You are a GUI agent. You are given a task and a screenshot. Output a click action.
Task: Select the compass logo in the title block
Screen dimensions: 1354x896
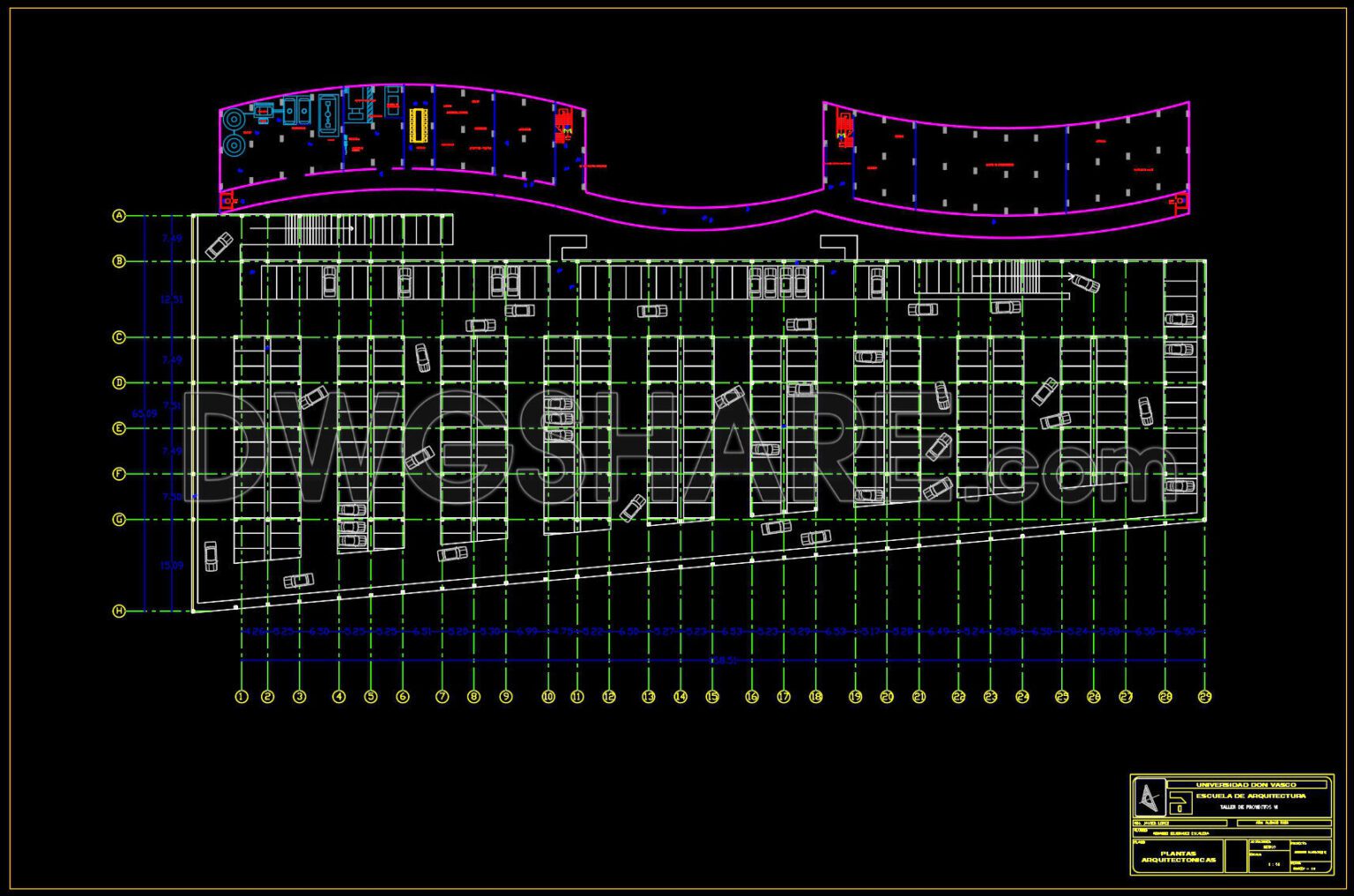pos(1150,797)
